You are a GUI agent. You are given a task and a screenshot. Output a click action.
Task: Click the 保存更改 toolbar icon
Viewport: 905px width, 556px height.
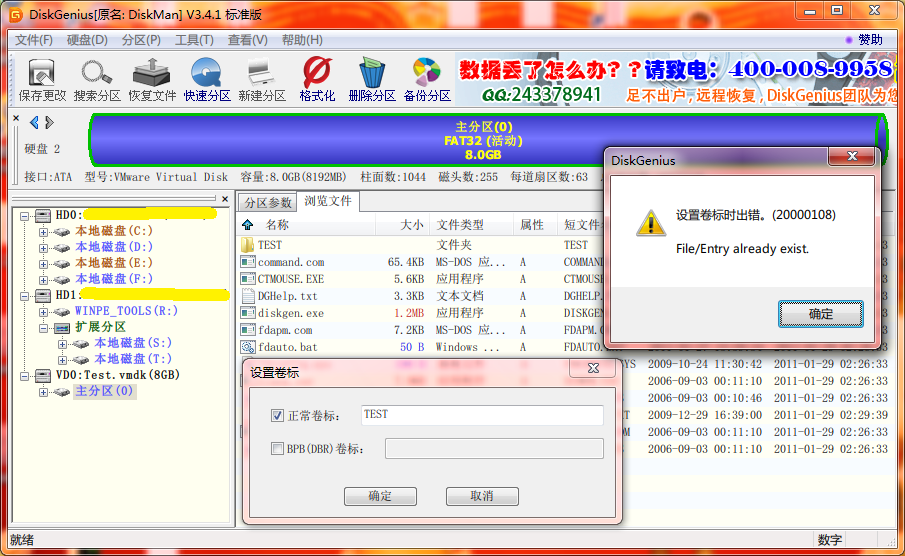[42, 80]
